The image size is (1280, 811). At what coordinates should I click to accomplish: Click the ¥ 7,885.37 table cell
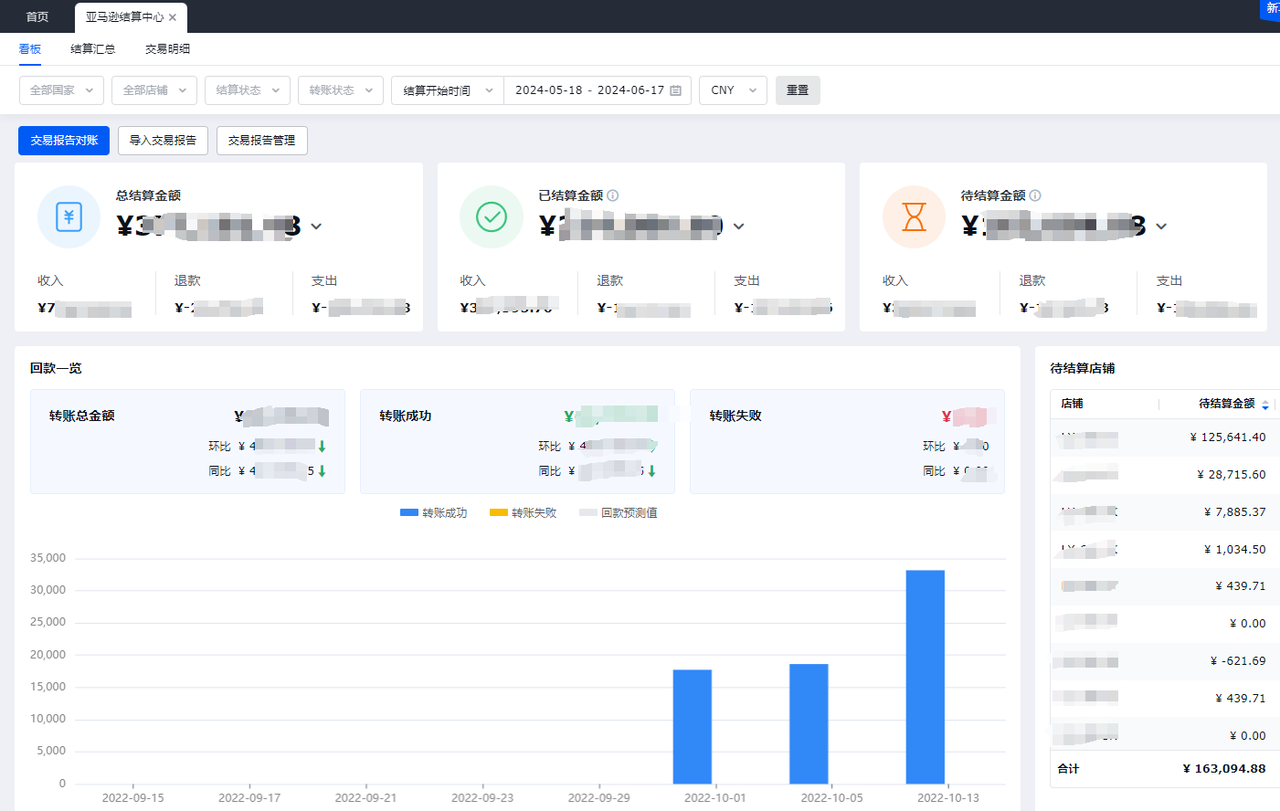tap(1235, 511)
